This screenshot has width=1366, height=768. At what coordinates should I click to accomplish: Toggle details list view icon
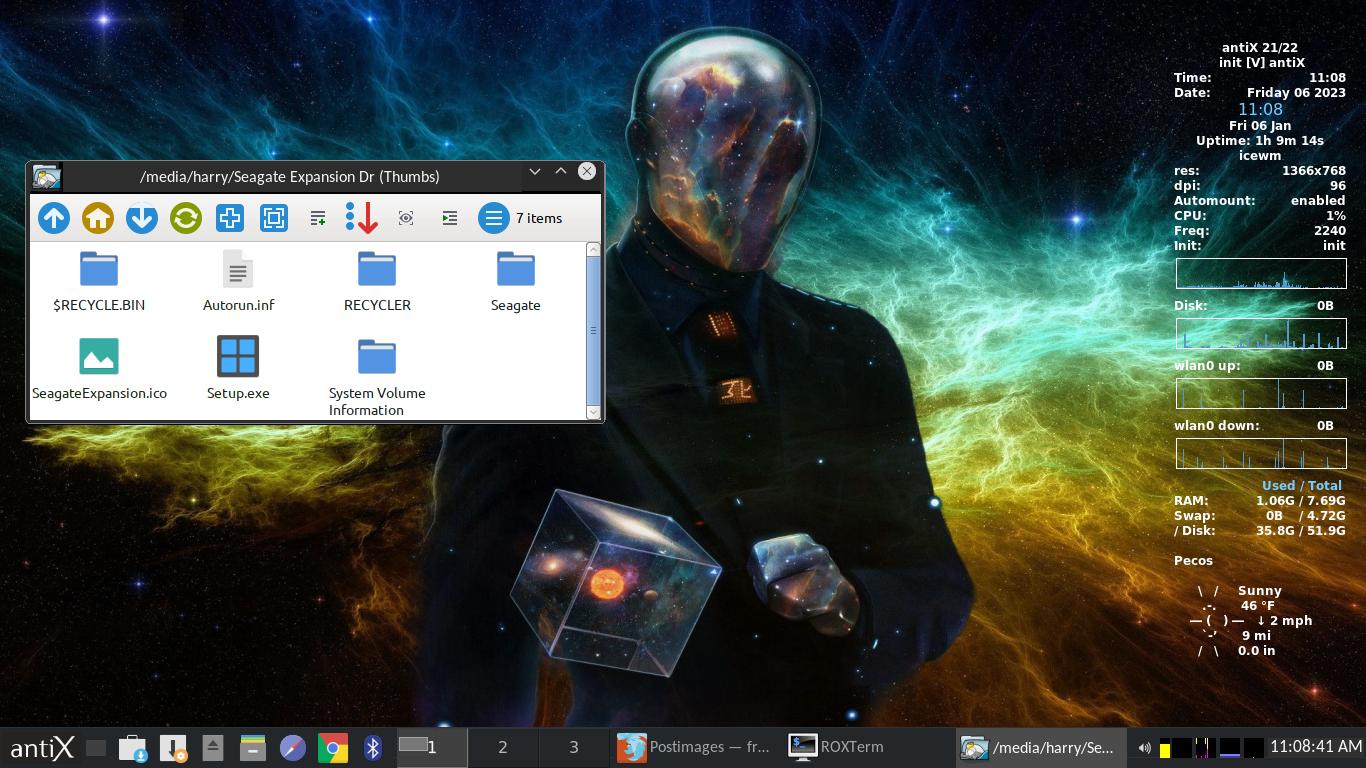(318, 218)
